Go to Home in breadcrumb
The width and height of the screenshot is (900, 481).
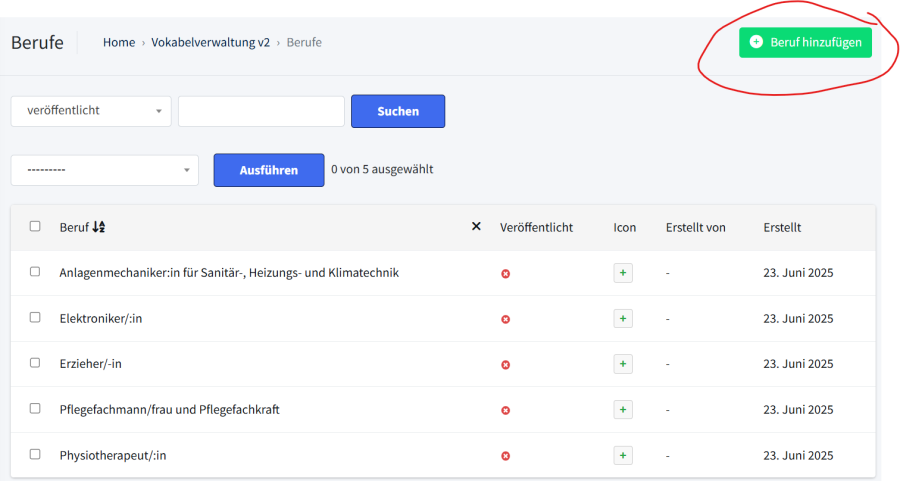(x=119, y=42)
